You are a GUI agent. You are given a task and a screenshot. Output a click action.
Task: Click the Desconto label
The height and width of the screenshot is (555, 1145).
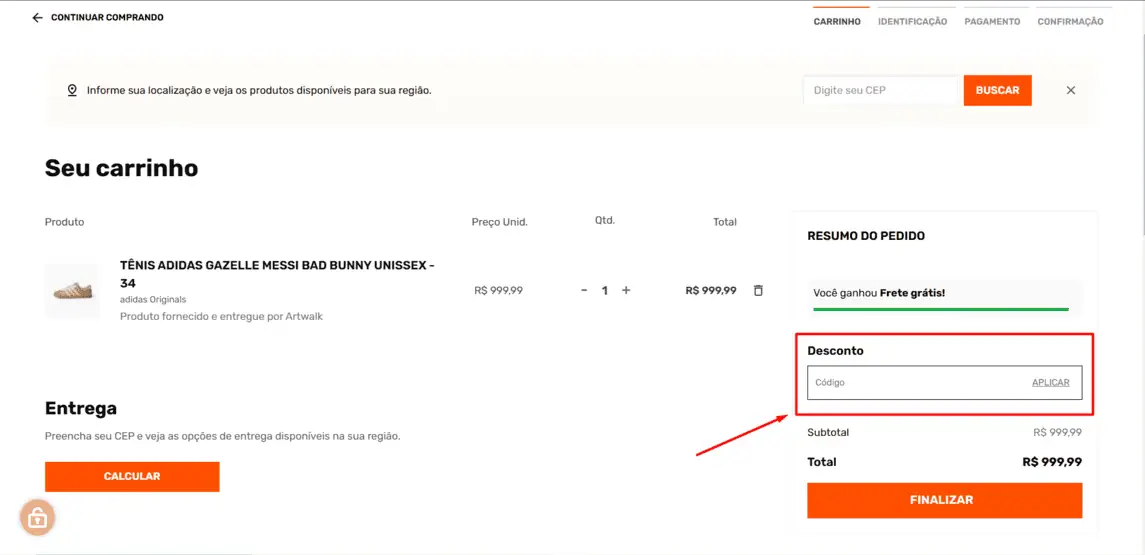[835, 351]
